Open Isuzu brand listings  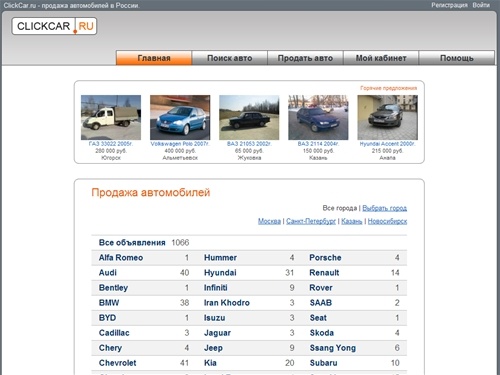(214, 318)
